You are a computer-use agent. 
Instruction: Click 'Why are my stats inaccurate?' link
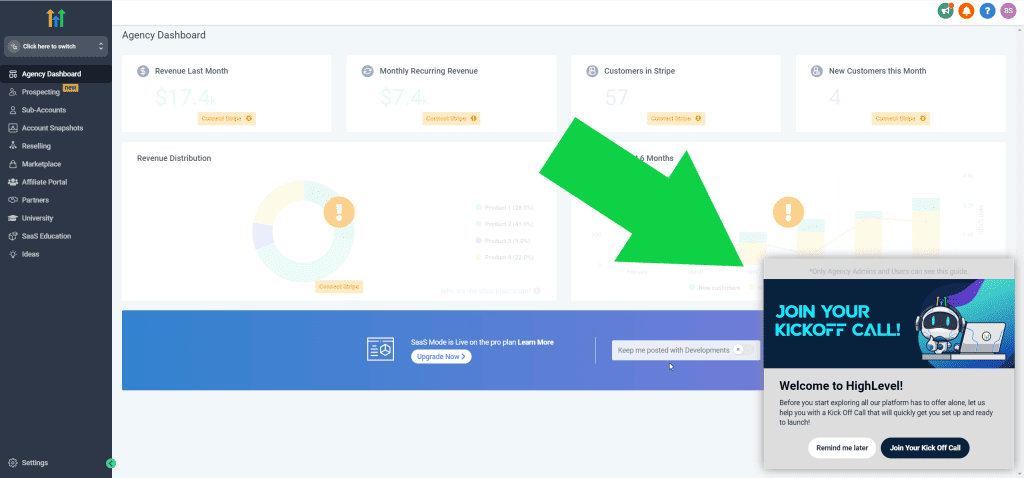(x=486, y=291)
